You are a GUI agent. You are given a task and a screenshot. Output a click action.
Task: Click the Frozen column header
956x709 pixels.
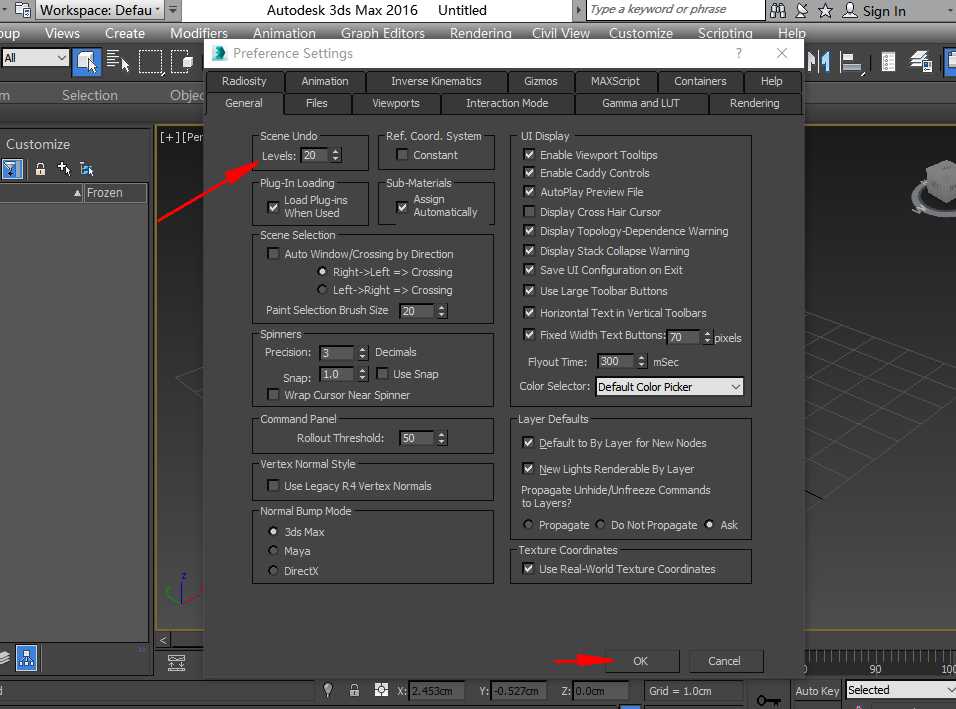point(115,193)
